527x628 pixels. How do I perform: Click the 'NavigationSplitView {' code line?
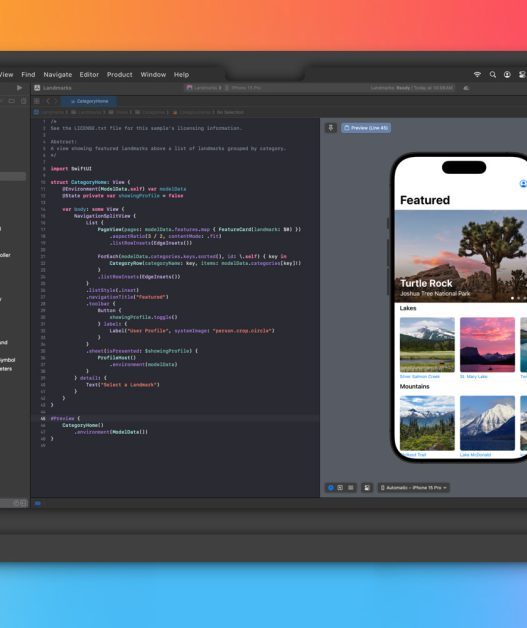point(105,216)
